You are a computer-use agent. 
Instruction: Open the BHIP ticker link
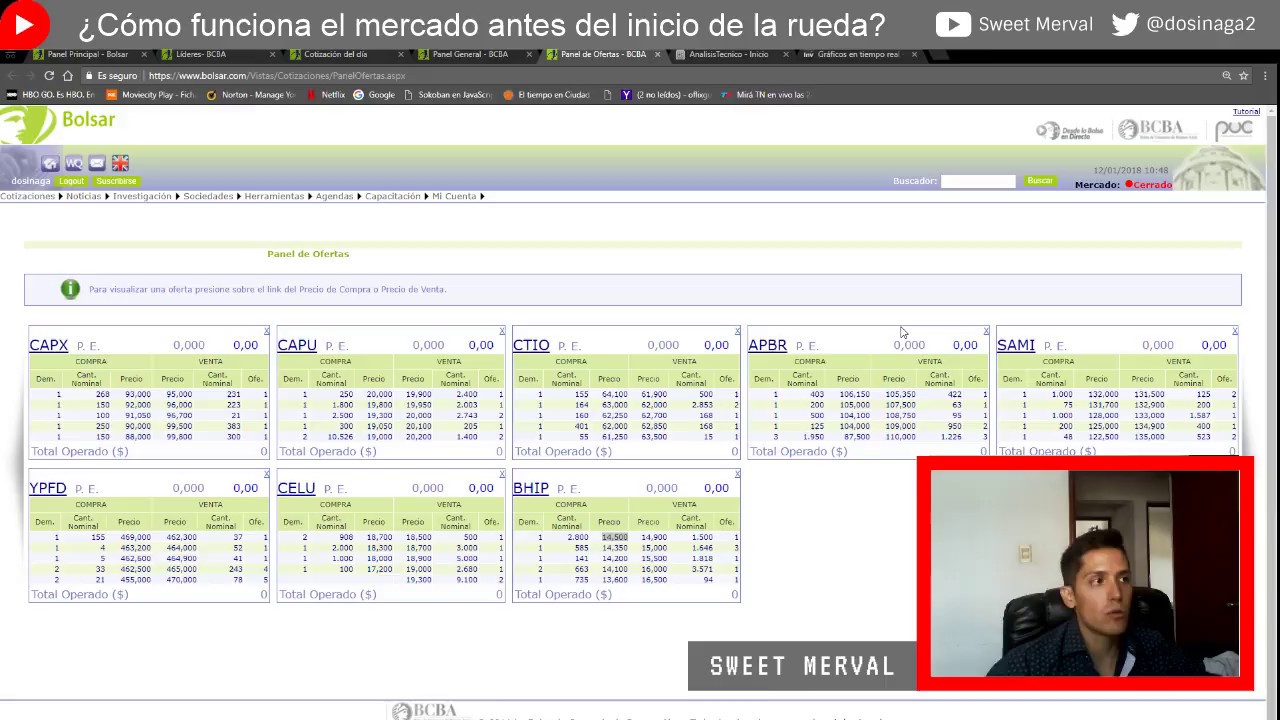click(x=530, y=488)
